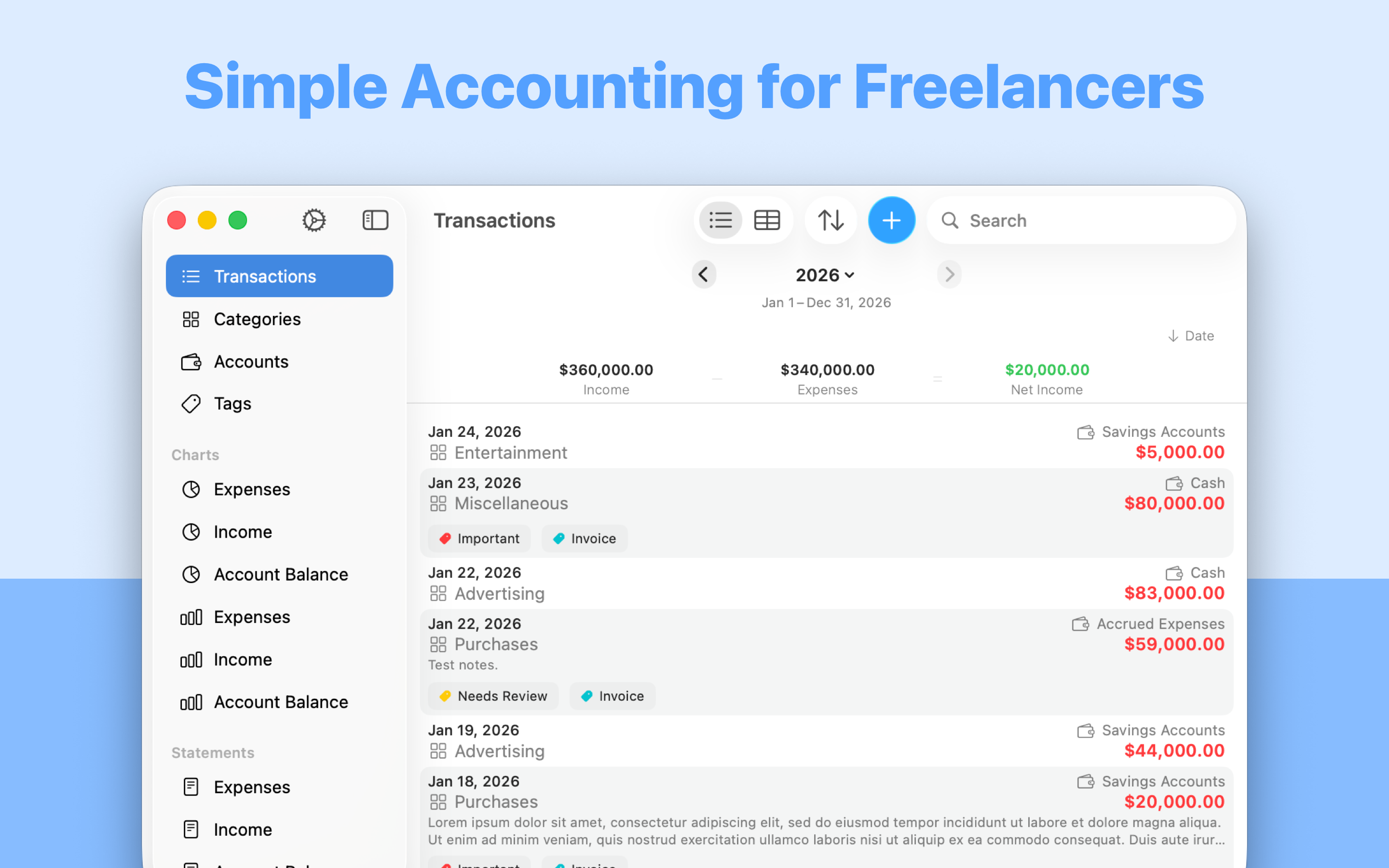1389x868 pixels.
Task: Change sort by clicking Date
Action: point(1191,336)
